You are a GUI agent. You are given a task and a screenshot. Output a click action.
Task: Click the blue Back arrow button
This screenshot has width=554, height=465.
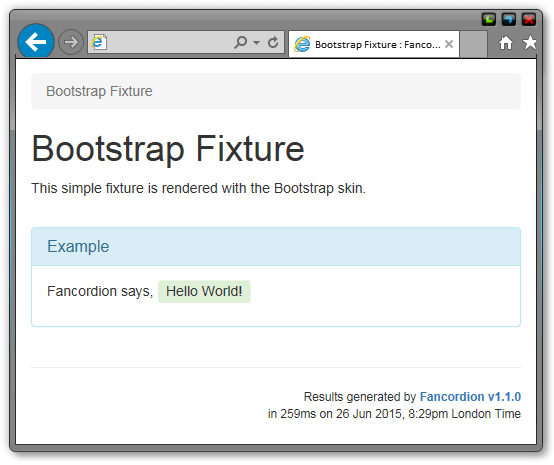tap(36, 42)
